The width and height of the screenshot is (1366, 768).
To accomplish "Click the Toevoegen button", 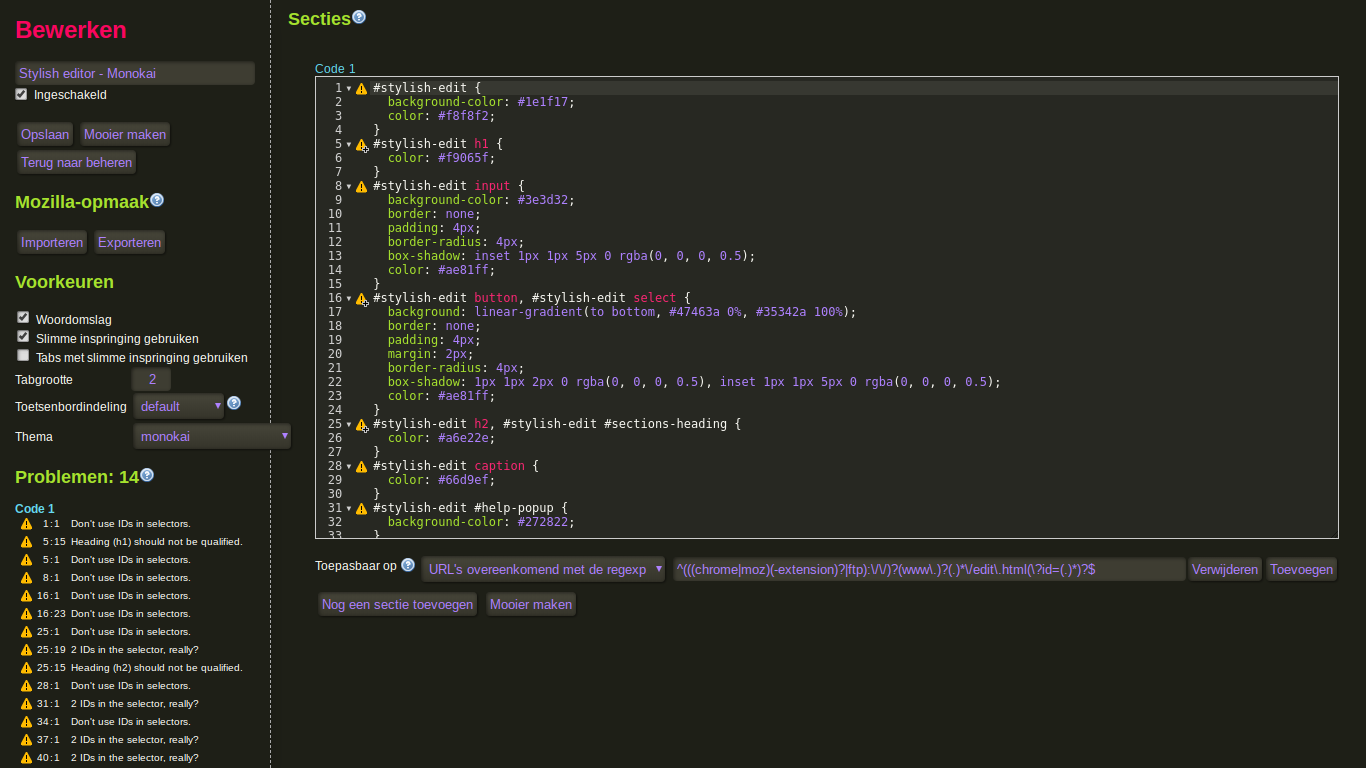I will [1301, 569].
